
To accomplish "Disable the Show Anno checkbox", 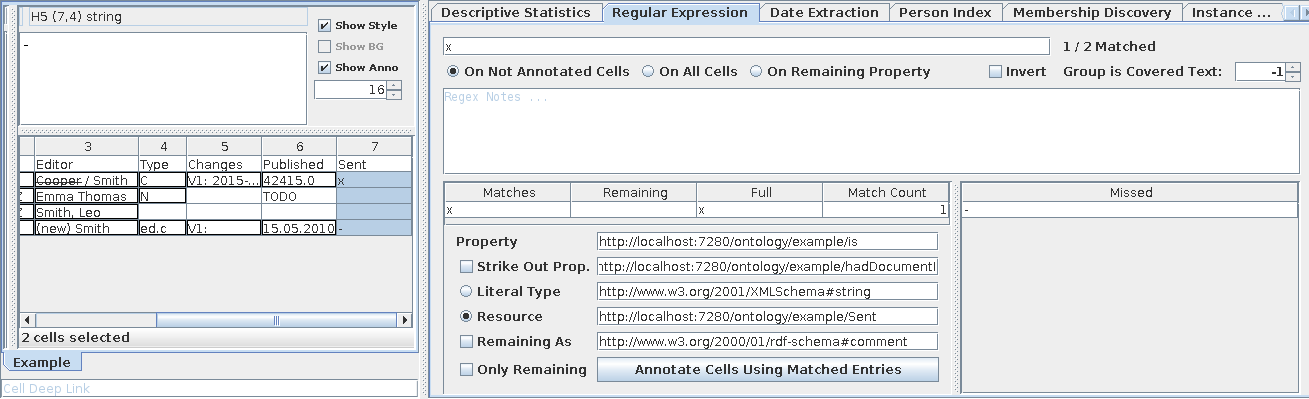I will click(324, 68).
